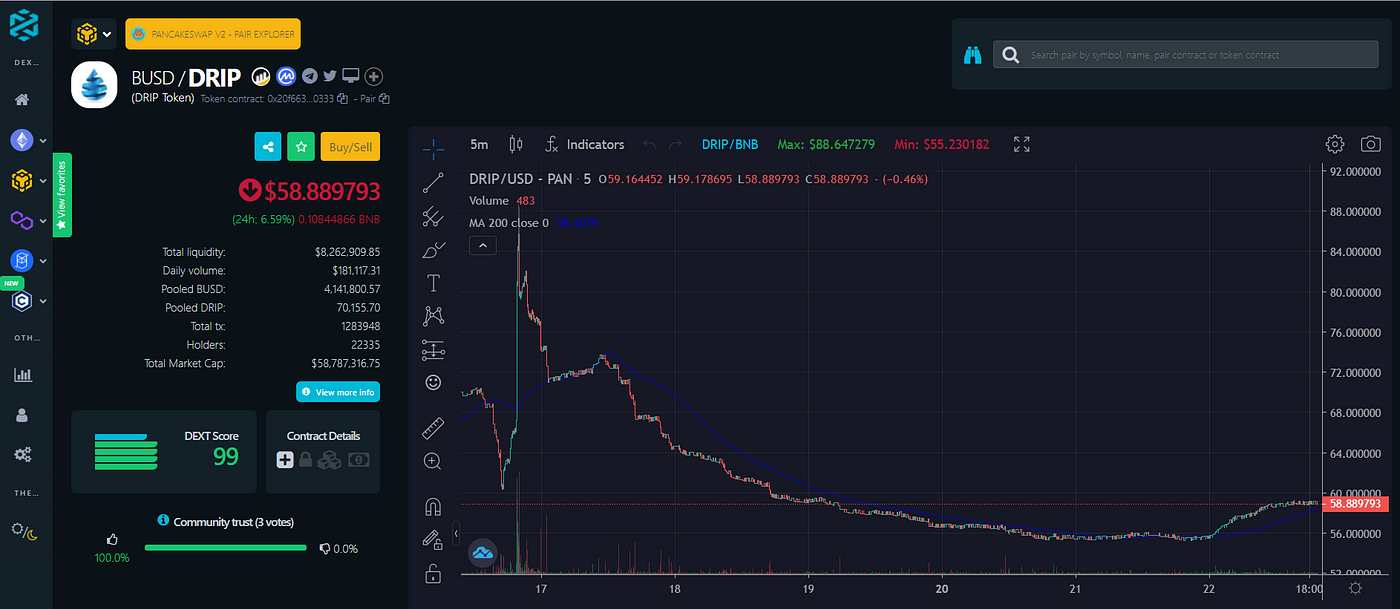1400x609 pixels.
Task: Click the cubes icon in Contract Details
Action: click(x=330, y=460)
